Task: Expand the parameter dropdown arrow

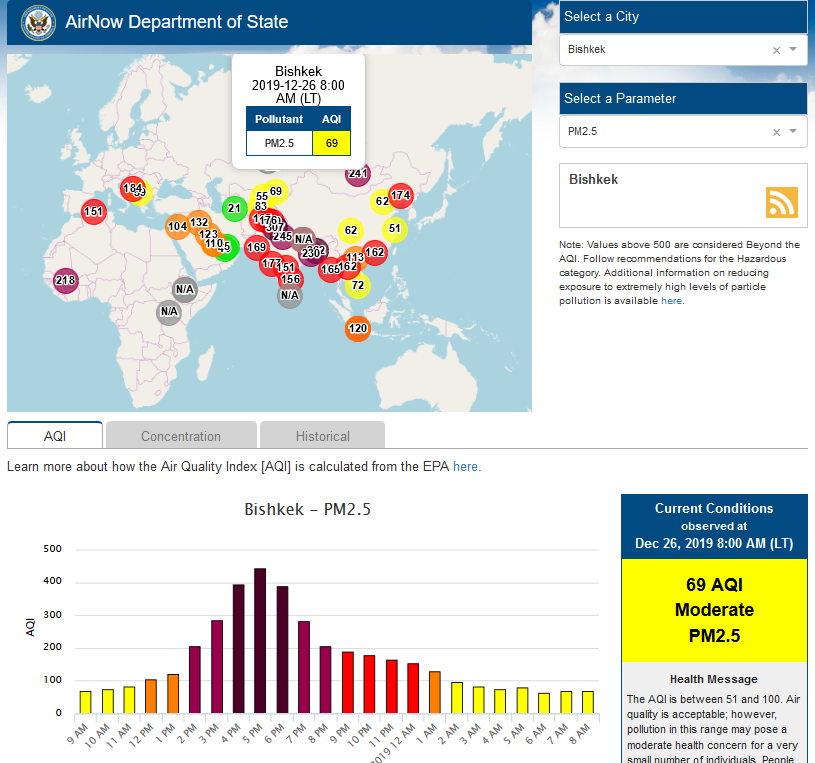Action: click(793, 132)
